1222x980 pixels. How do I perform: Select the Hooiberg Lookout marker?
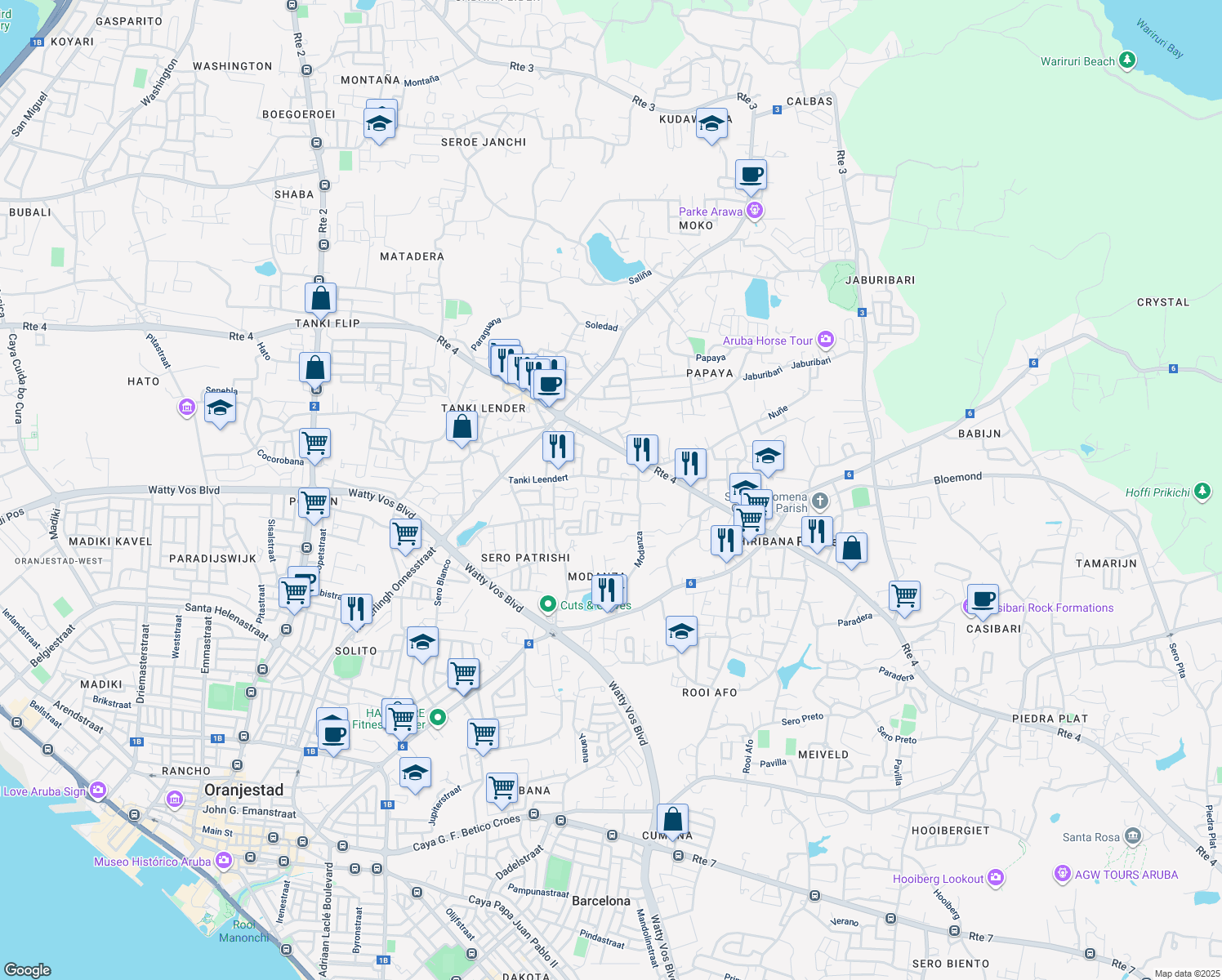pos(996,878)
